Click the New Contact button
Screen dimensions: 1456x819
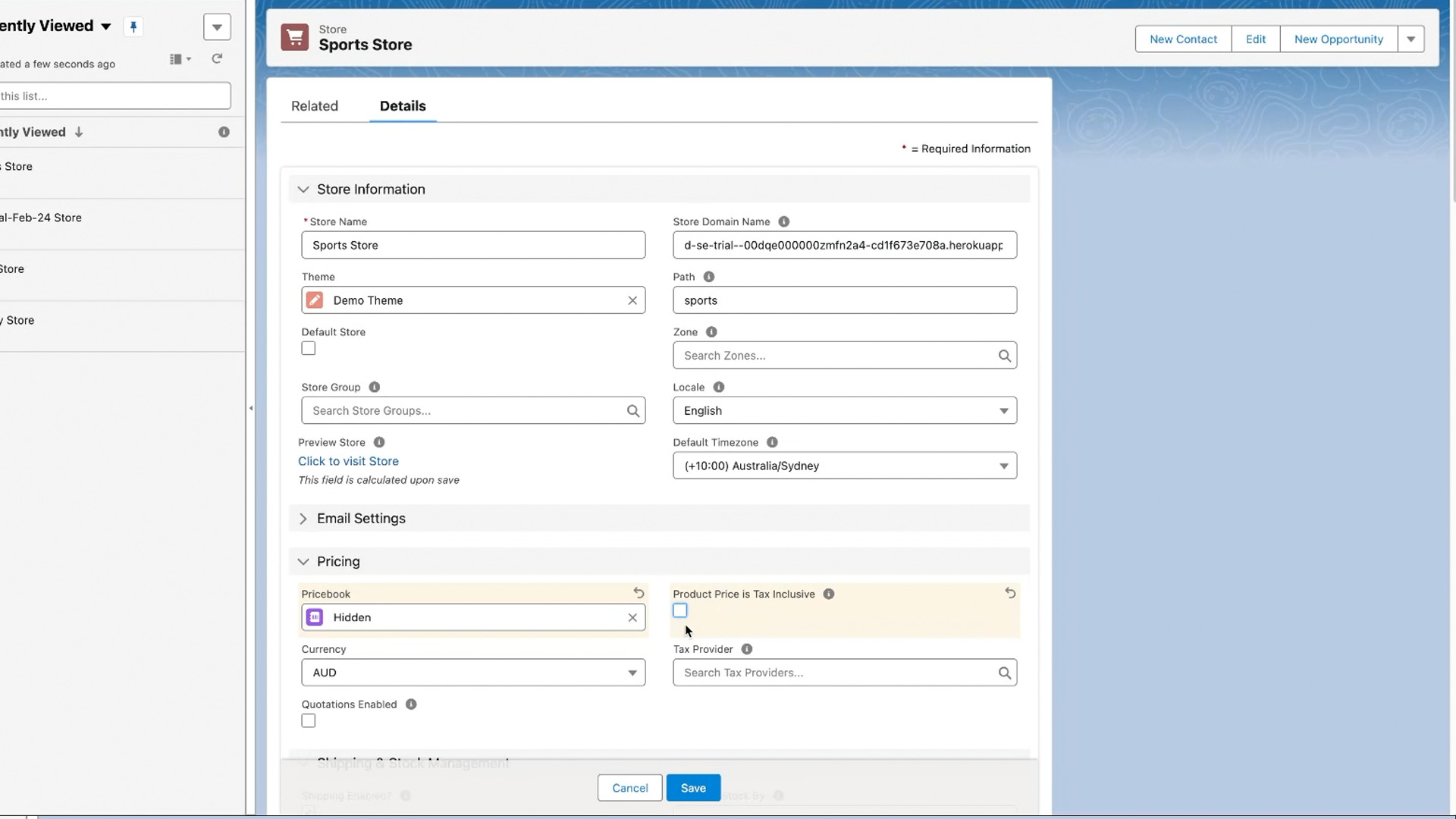[1183, 39]
